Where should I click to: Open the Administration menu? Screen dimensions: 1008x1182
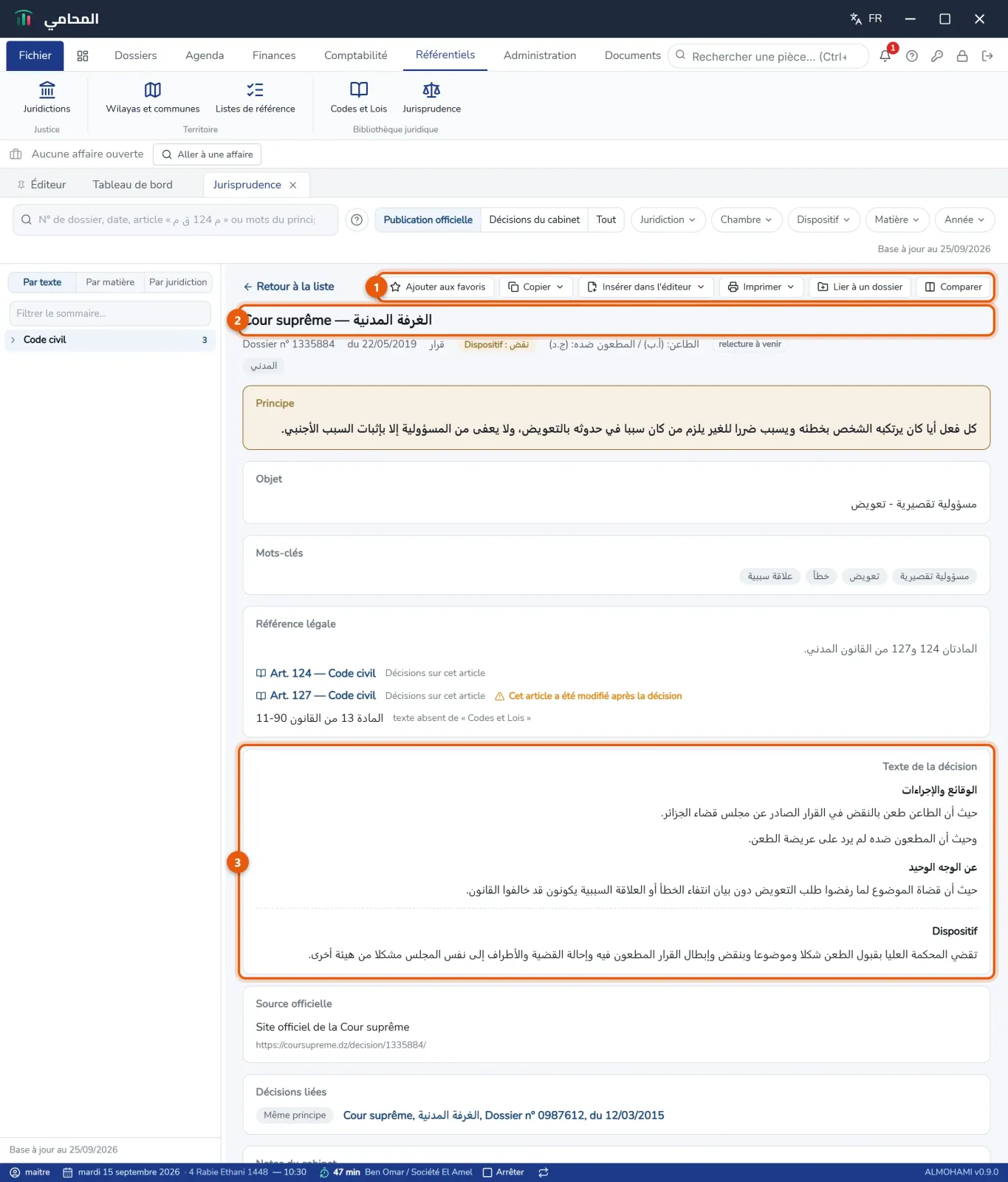point(540,55)
